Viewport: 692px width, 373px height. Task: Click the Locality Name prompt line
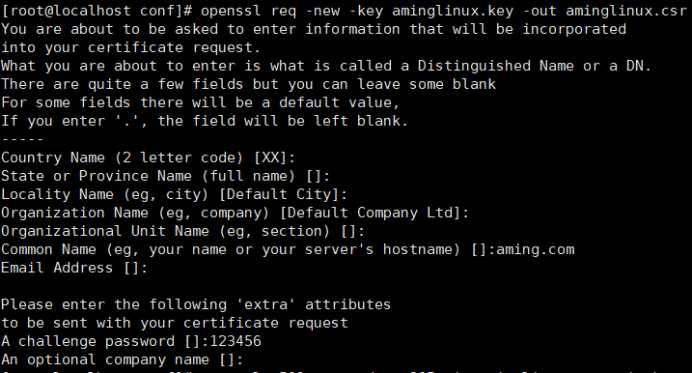174,194
